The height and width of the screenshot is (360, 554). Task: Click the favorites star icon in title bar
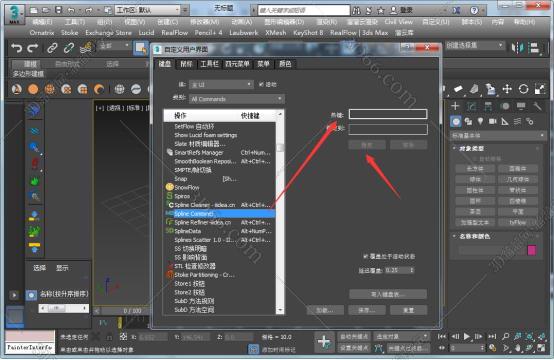pos(381,11)
